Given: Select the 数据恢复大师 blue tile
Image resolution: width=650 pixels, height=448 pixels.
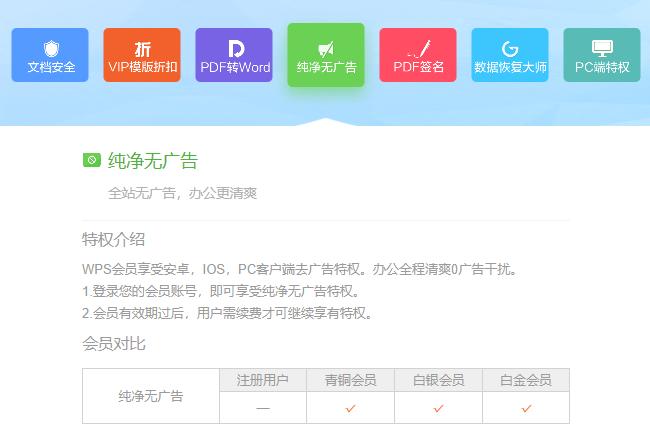Looking at the screenshot, I should (510, 55).
